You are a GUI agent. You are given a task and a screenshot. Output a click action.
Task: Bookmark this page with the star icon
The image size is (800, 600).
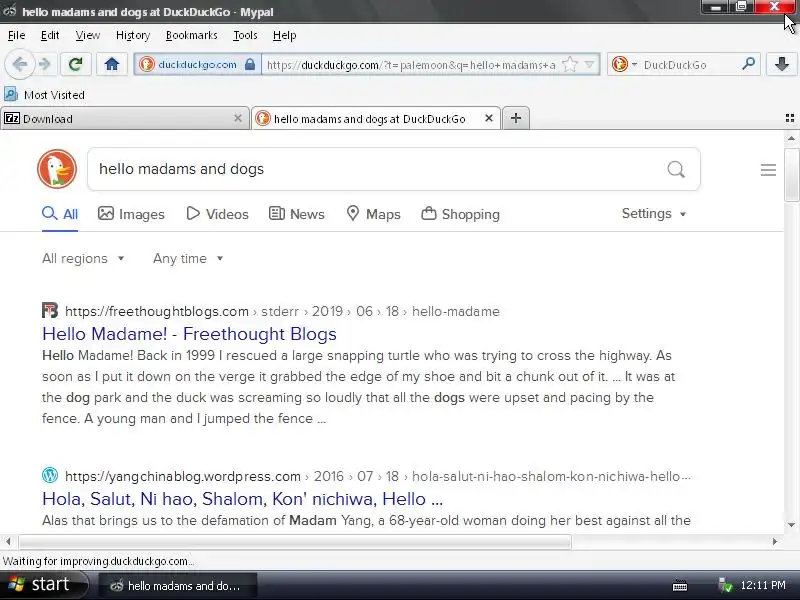coord(569,64)
